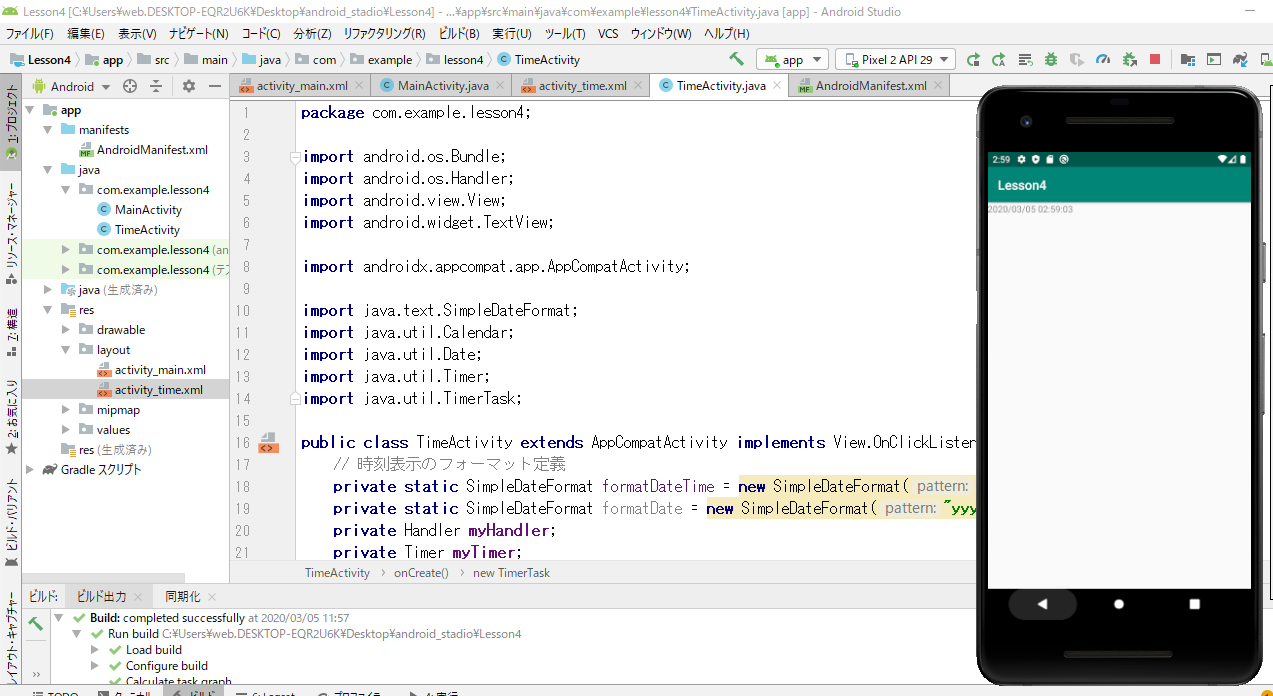Open the Project panel gear settings

[189, 86]
